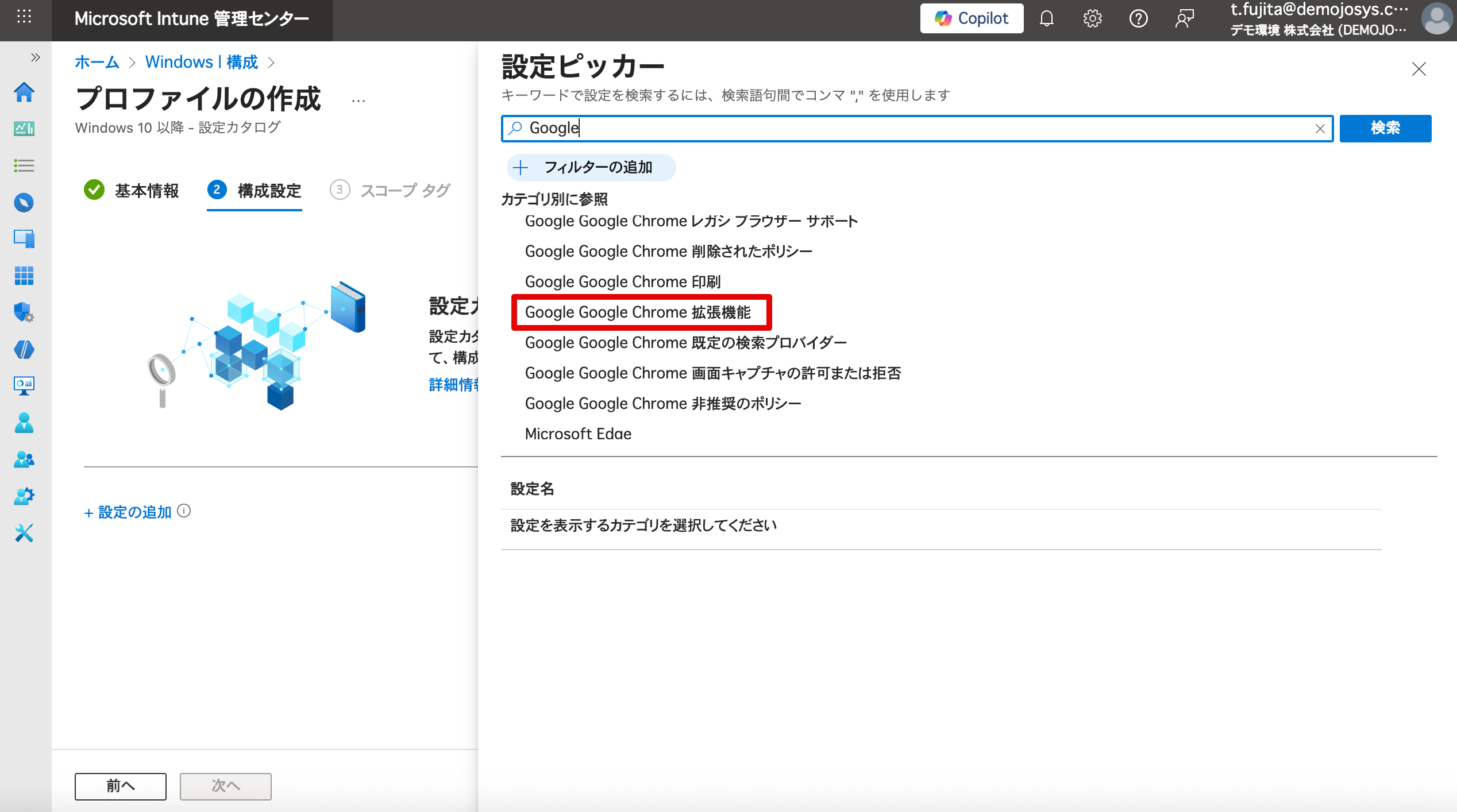Open the settings gear in header
1457x812 pixels.
pos(1092,19)
